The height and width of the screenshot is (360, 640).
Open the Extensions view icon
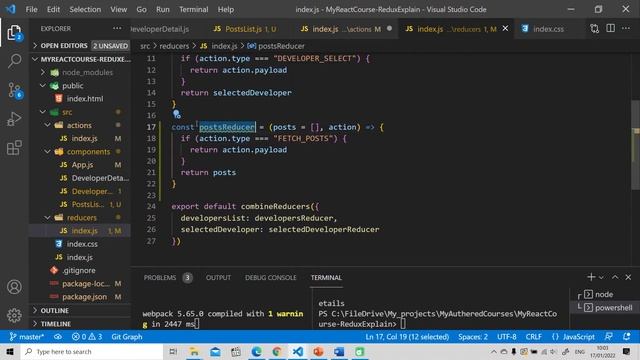[x=14, y=148]
